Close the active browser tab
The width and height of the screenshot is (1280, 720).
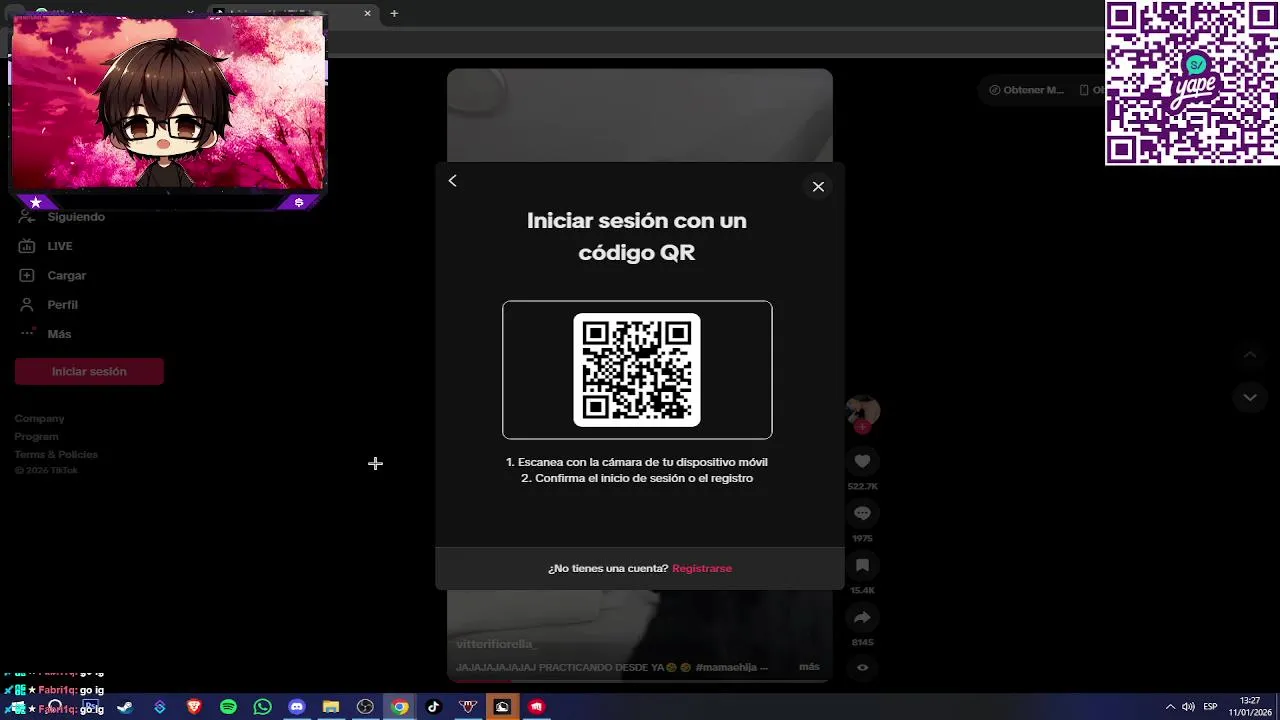point(367,13)
